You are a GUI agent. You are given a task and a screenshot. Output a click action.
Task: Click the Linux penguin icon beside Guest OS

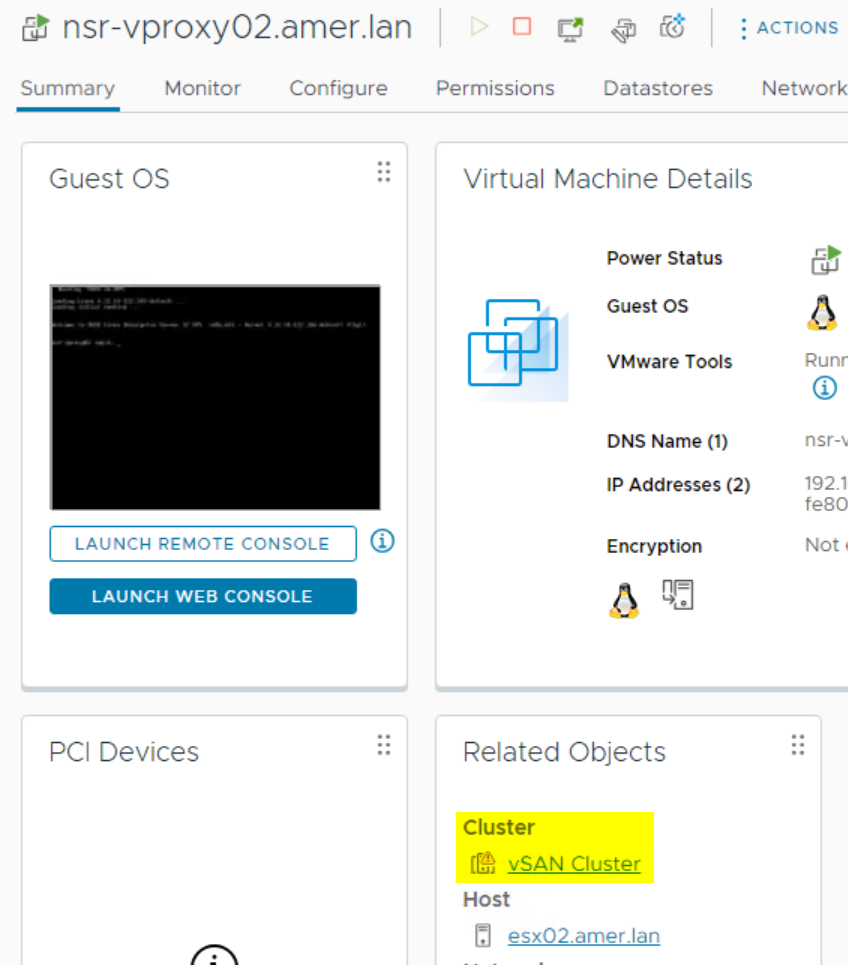coord(823,313)
